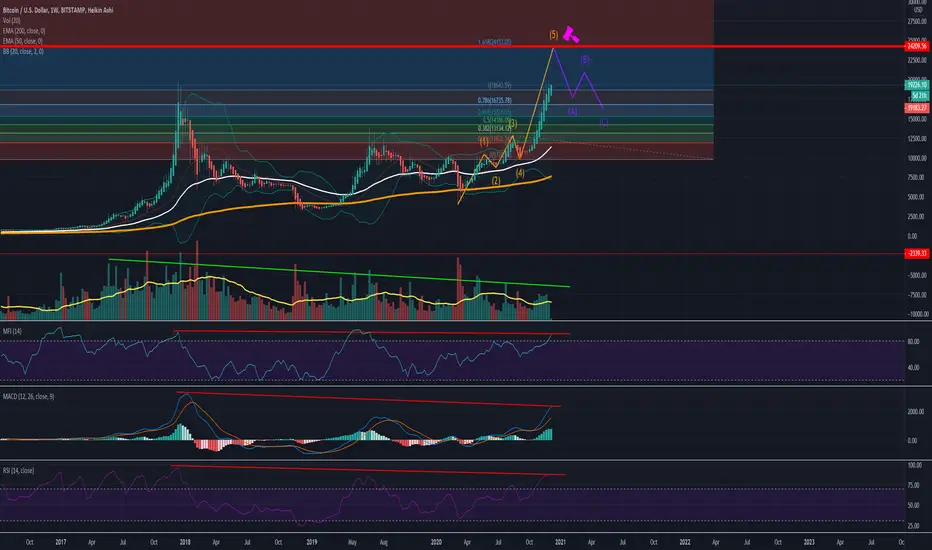932x550 pixels.
Task: Click the 5d 21h countdown label
Action: coord(920,96)
